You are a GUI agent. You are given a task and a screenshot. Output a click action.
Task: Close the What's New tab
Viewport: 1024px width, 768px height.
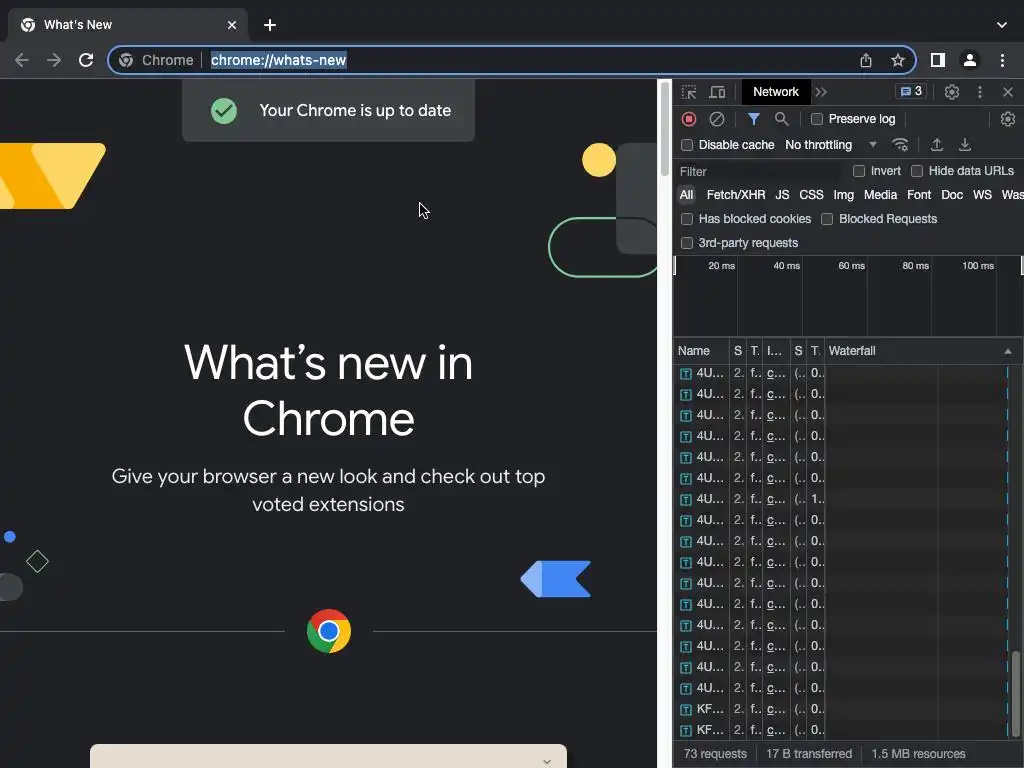point(232,25)
